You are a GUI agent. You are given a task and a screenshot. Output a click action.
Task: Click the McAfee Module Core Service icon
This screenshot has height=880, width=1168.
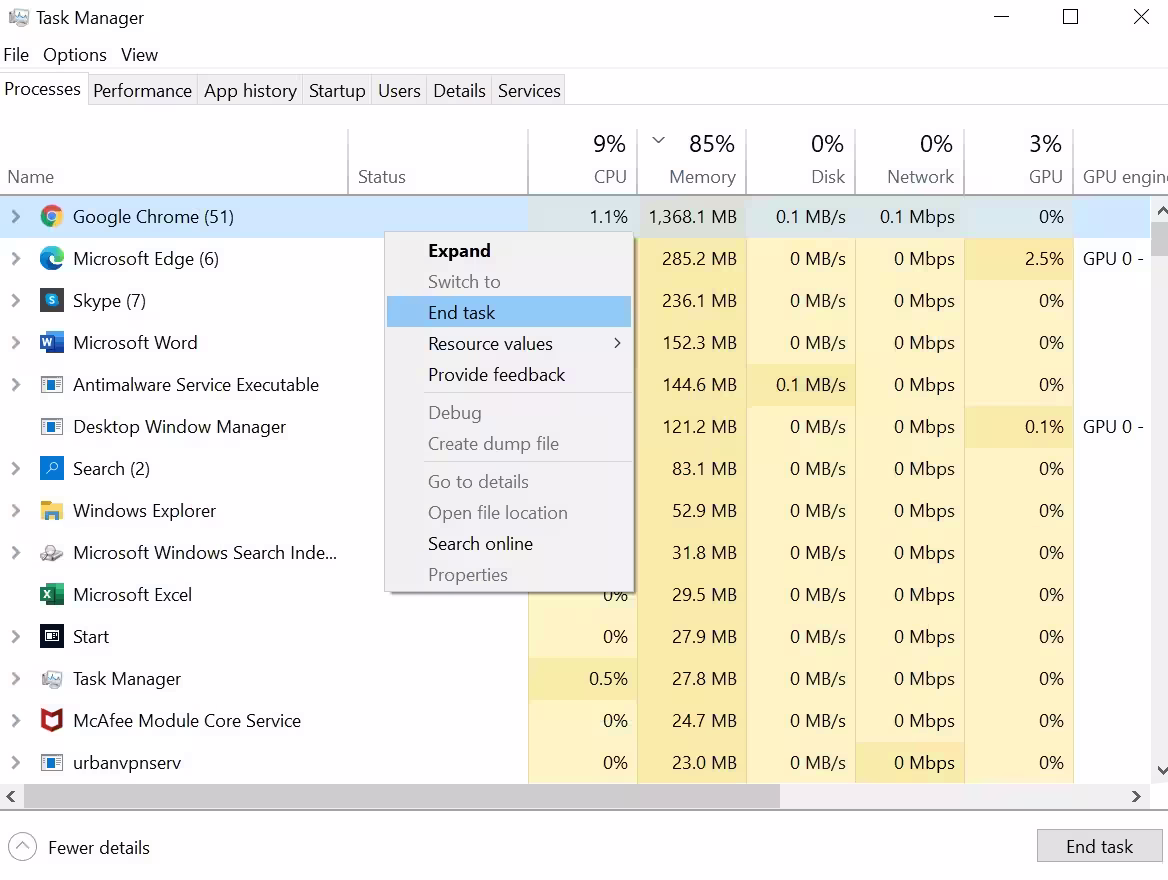tap(51, 721)
